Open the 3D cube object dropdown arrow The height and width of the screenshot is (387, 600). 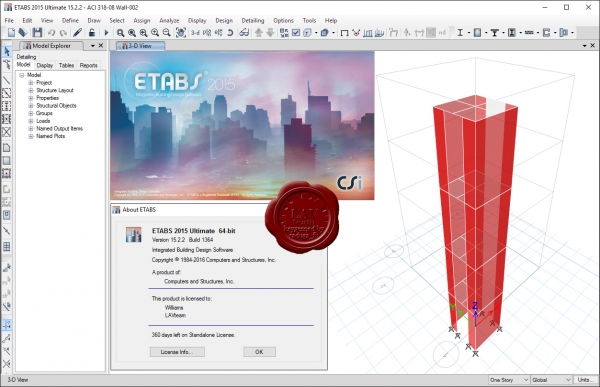pyautogui.click(x=333, y=33)
